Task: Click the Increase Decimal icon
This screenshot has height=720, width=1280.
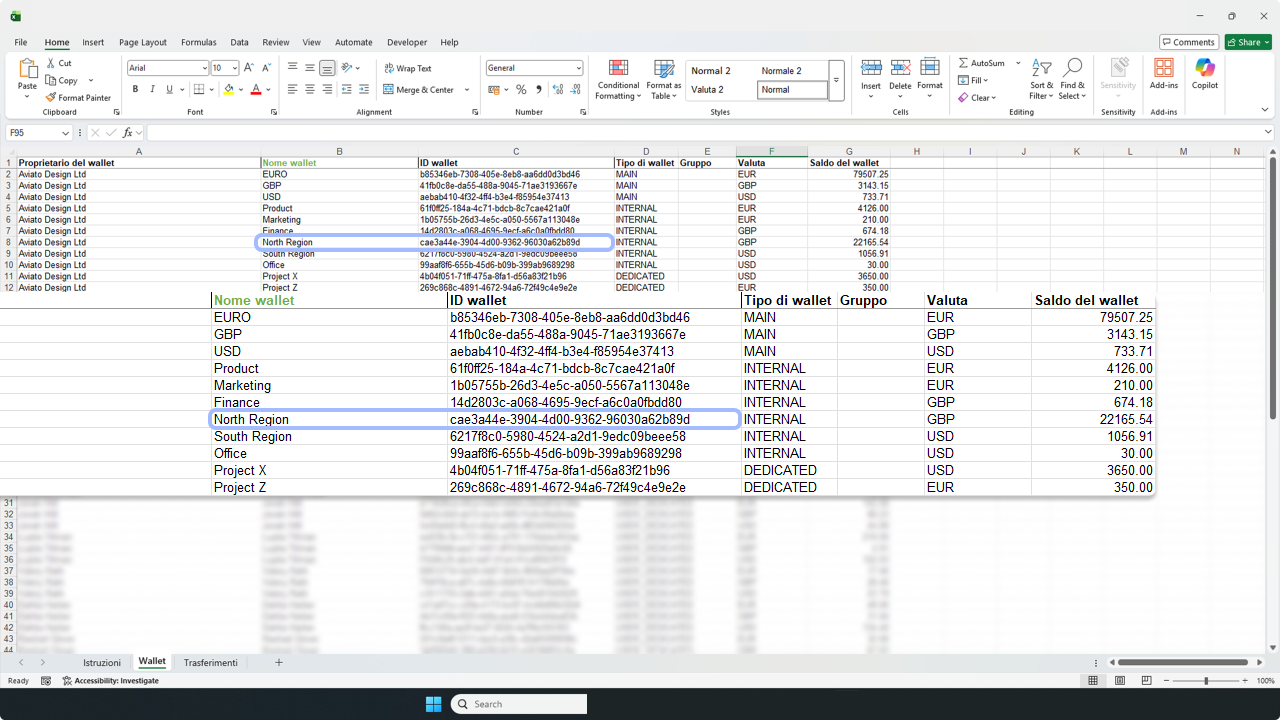Action: point(556,89)
